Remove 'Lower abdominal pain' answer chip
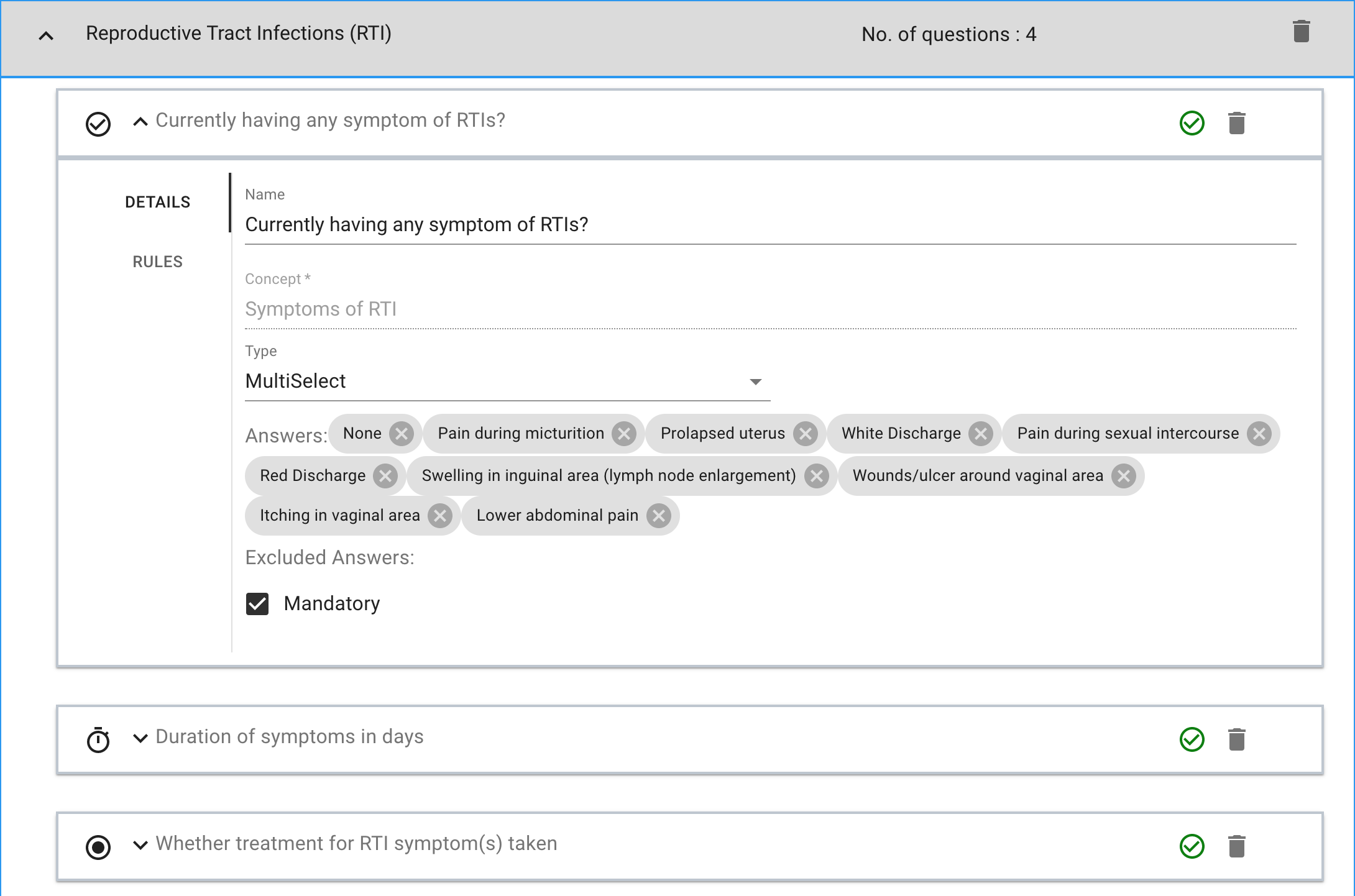Screen dimensions: 1355x896 click(659, 516)
